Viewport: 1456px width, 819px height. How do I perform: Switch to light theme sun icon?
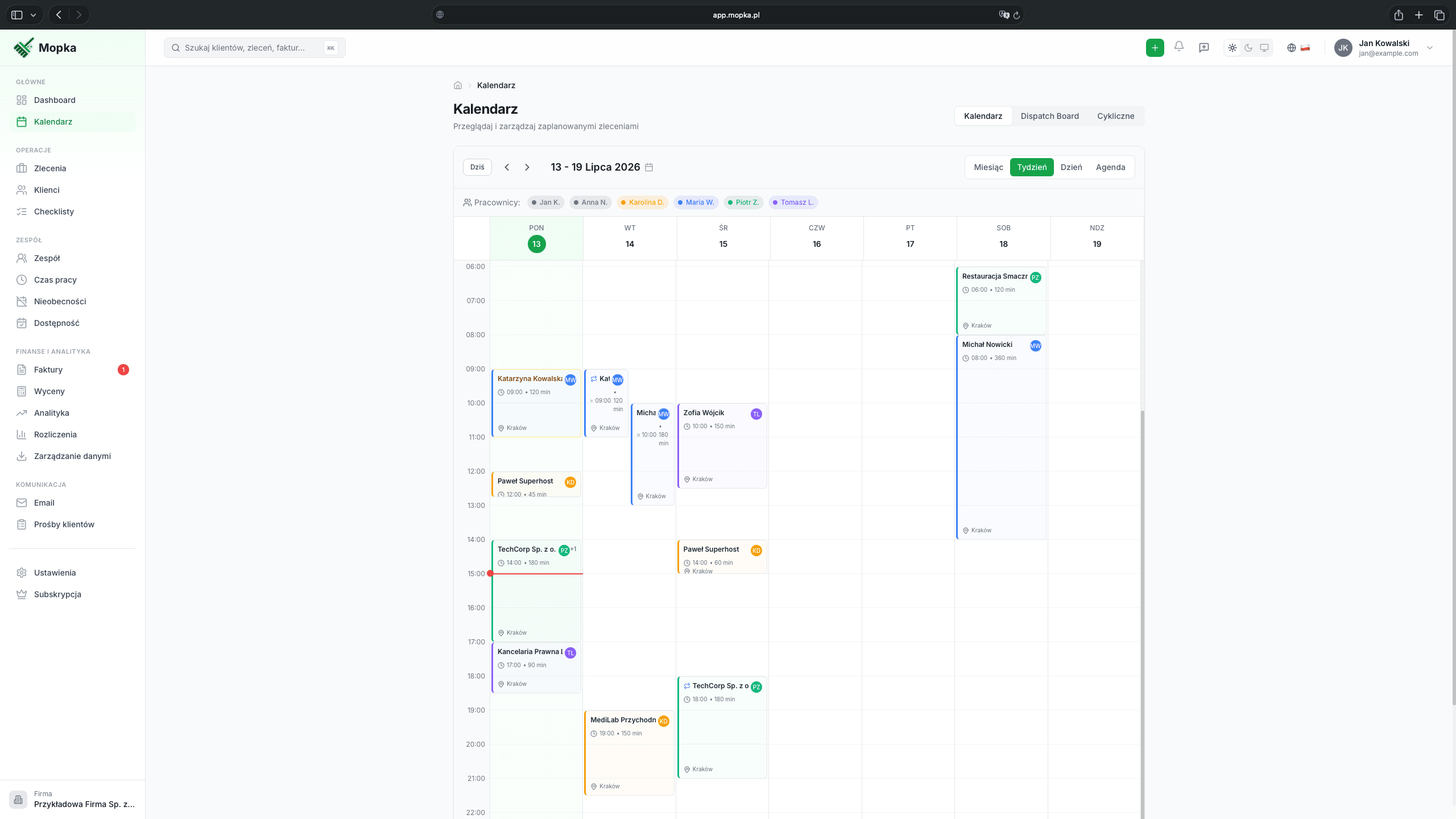[1232, 48]
